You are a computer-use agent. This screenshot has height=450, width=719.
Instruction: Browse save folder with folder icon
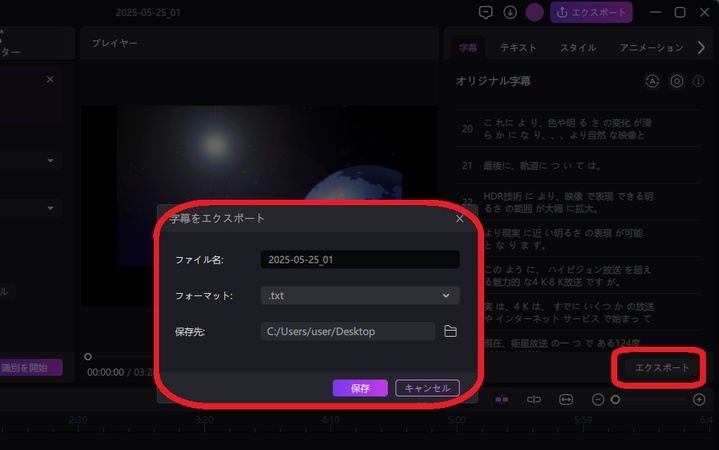(450, 331)
